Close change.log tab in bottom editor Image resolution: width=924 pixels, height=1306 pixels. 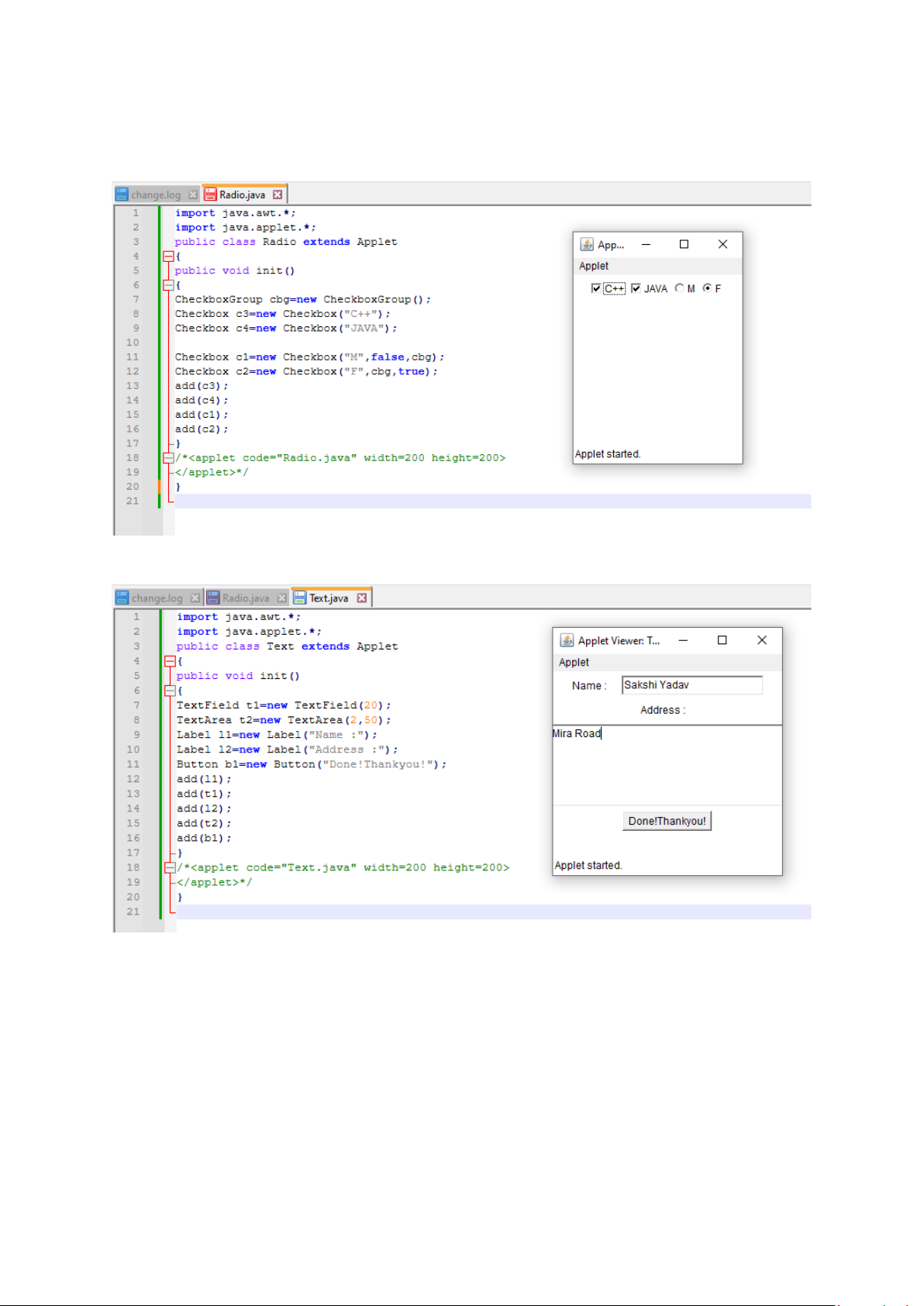pyautogui.click(x=195, y=598)
